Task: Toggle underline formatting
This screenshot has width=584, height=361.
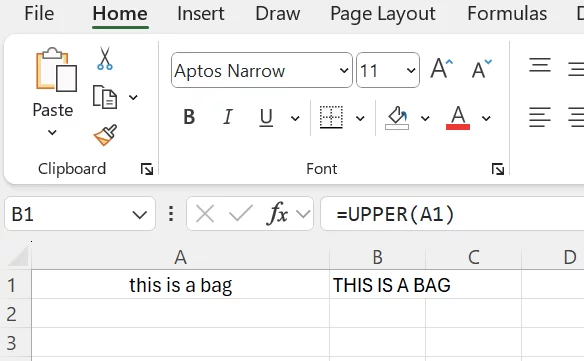Action: [x=266, y=118]
